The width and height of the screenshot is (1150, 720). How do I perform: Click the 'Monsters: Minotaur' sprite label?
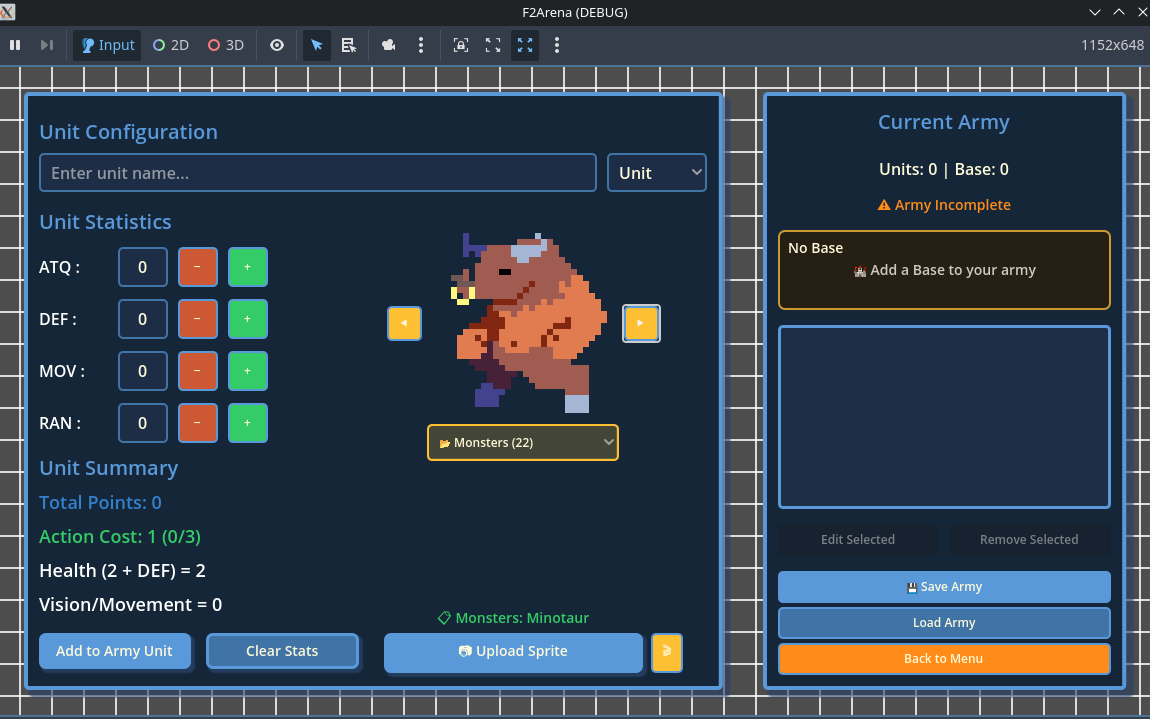coord(513,618)
